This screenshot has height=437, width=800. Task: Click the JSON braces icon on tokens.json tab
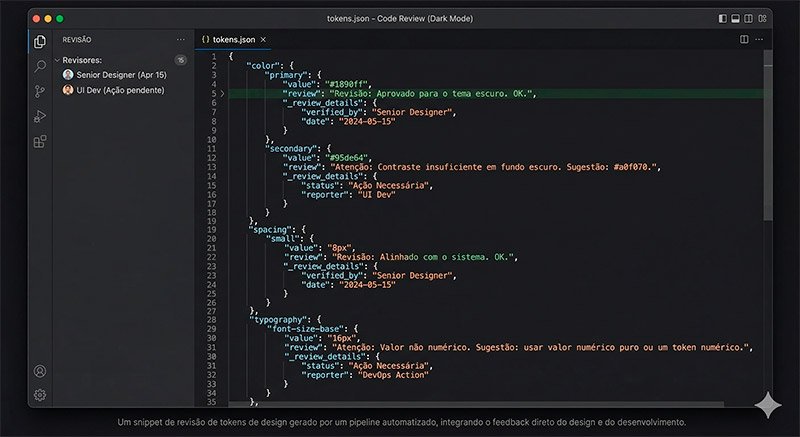pos(206,39)
